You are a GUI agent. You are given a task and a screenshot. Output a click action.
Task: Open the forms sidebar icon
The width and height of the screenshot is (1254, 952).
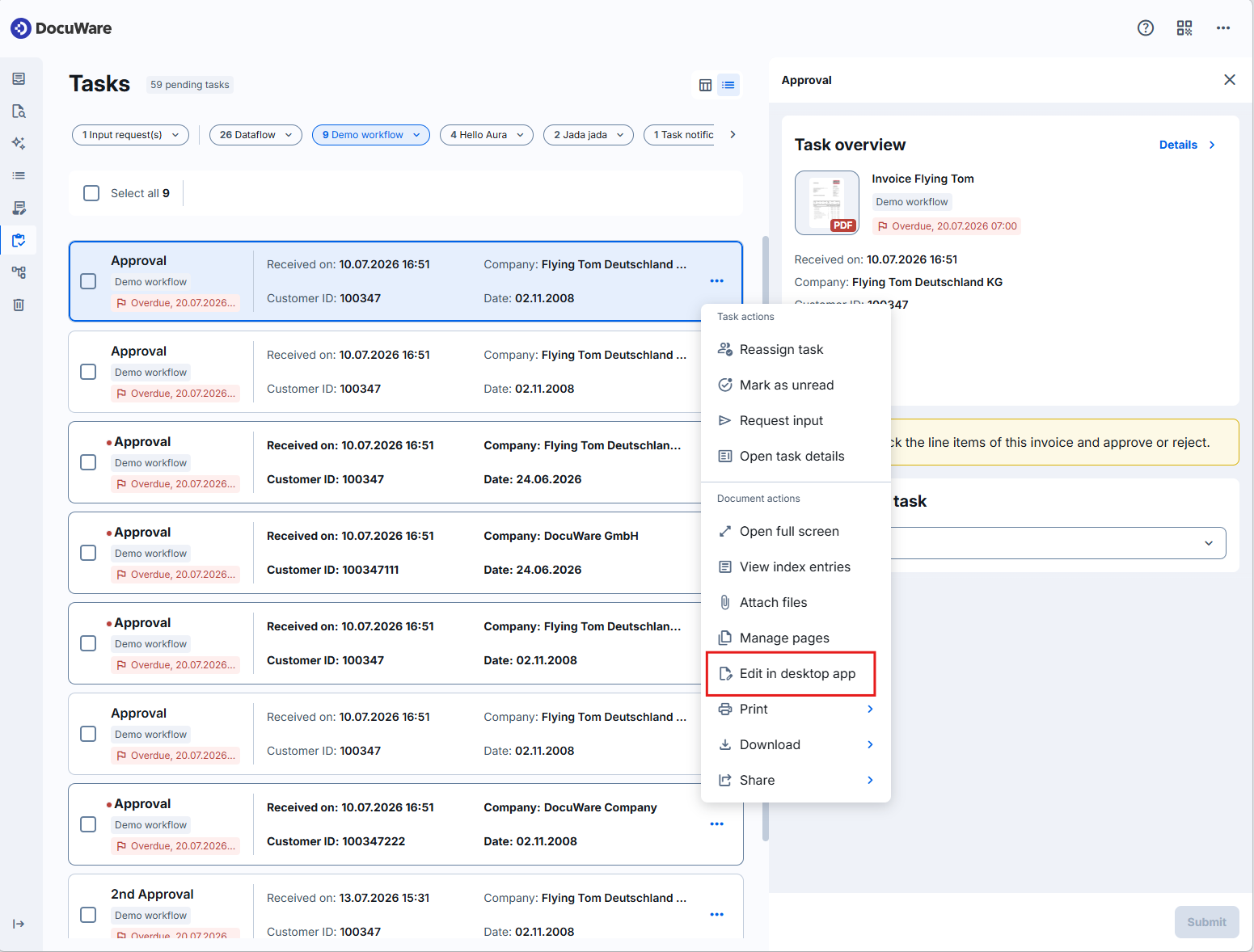(x=19, y=208)
